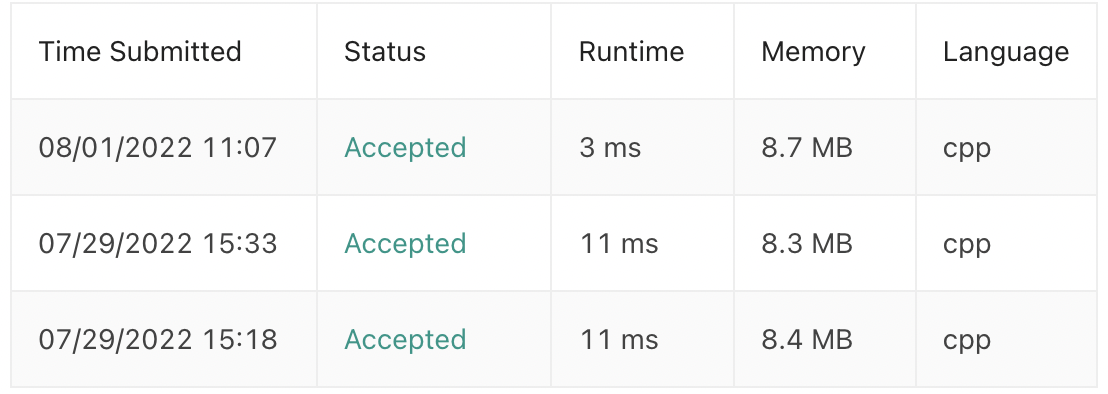Click the Time Submitted column header
Viewport: 1108px width, 394px height.
[x=140, y=52]
